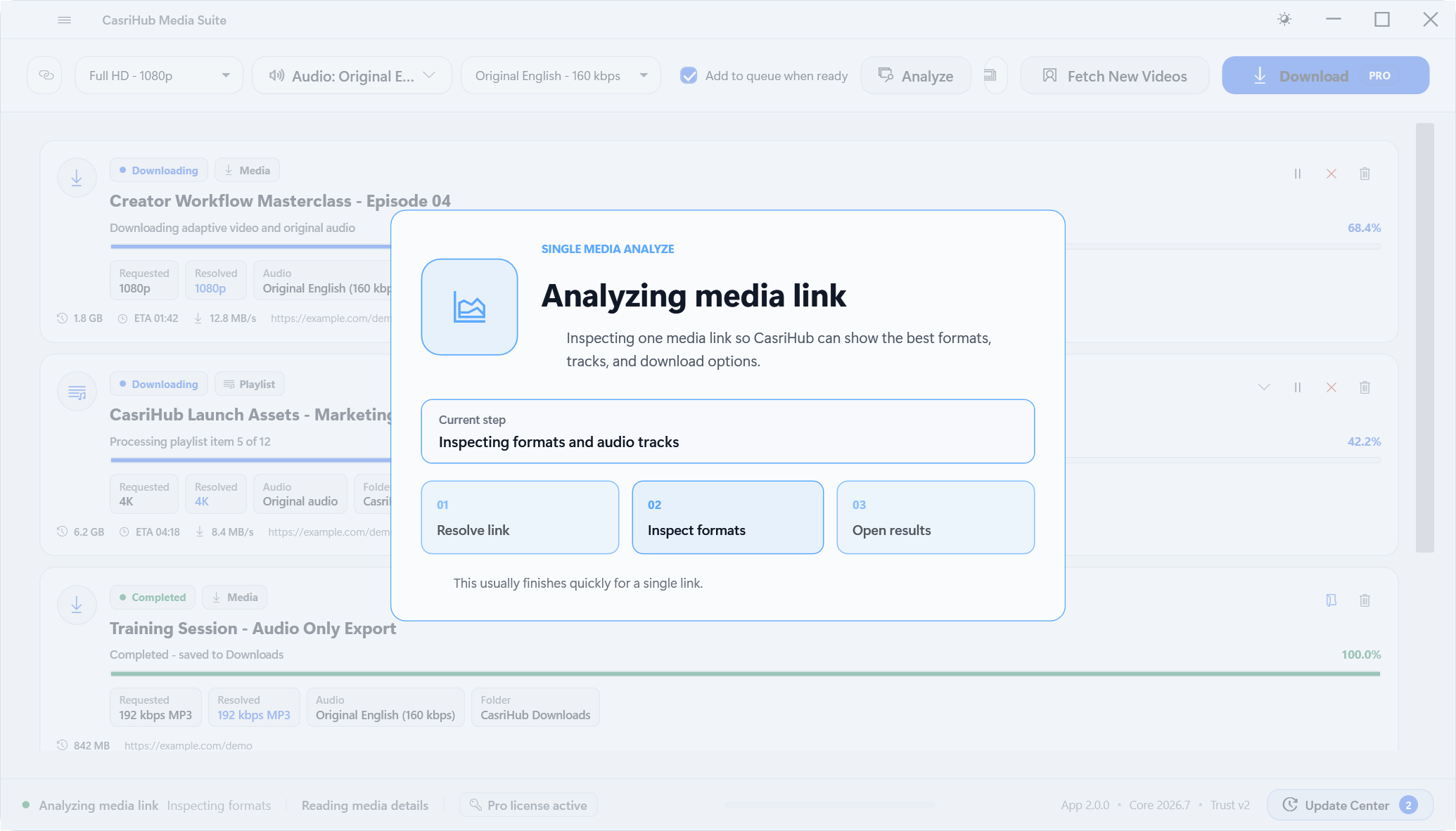
Task: Click playlist icon of CasriHub Launch Assets
Action: 77,392
